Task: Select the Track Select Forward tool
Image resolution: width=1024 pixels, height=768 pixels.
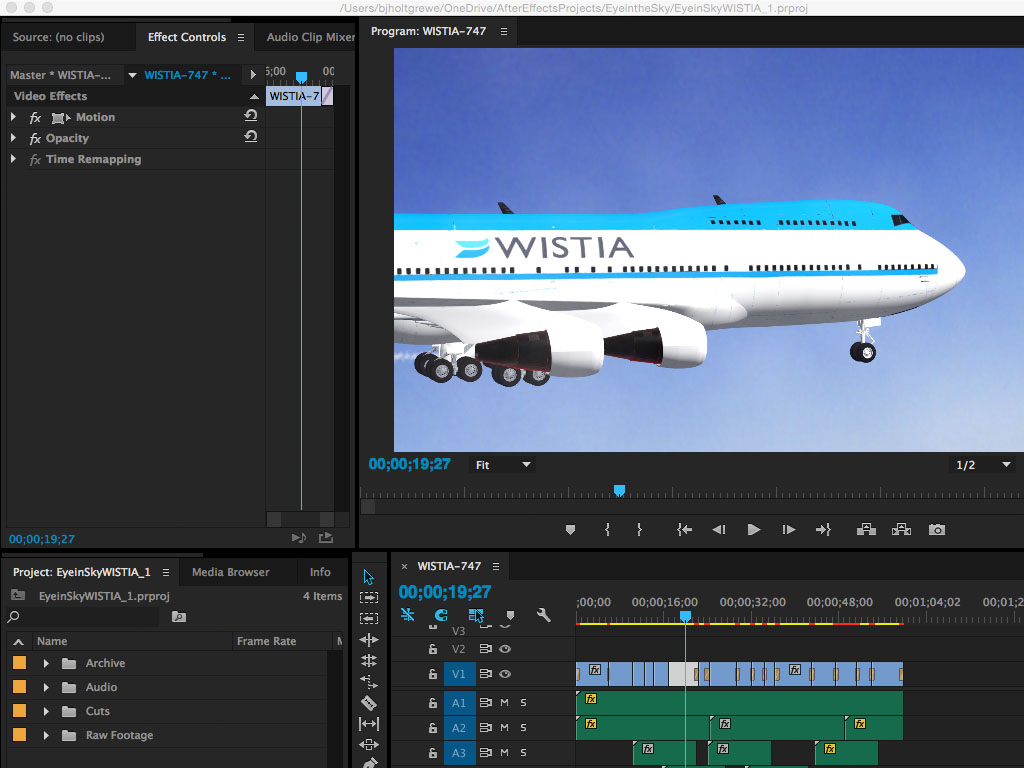Action: coord(369,597)
